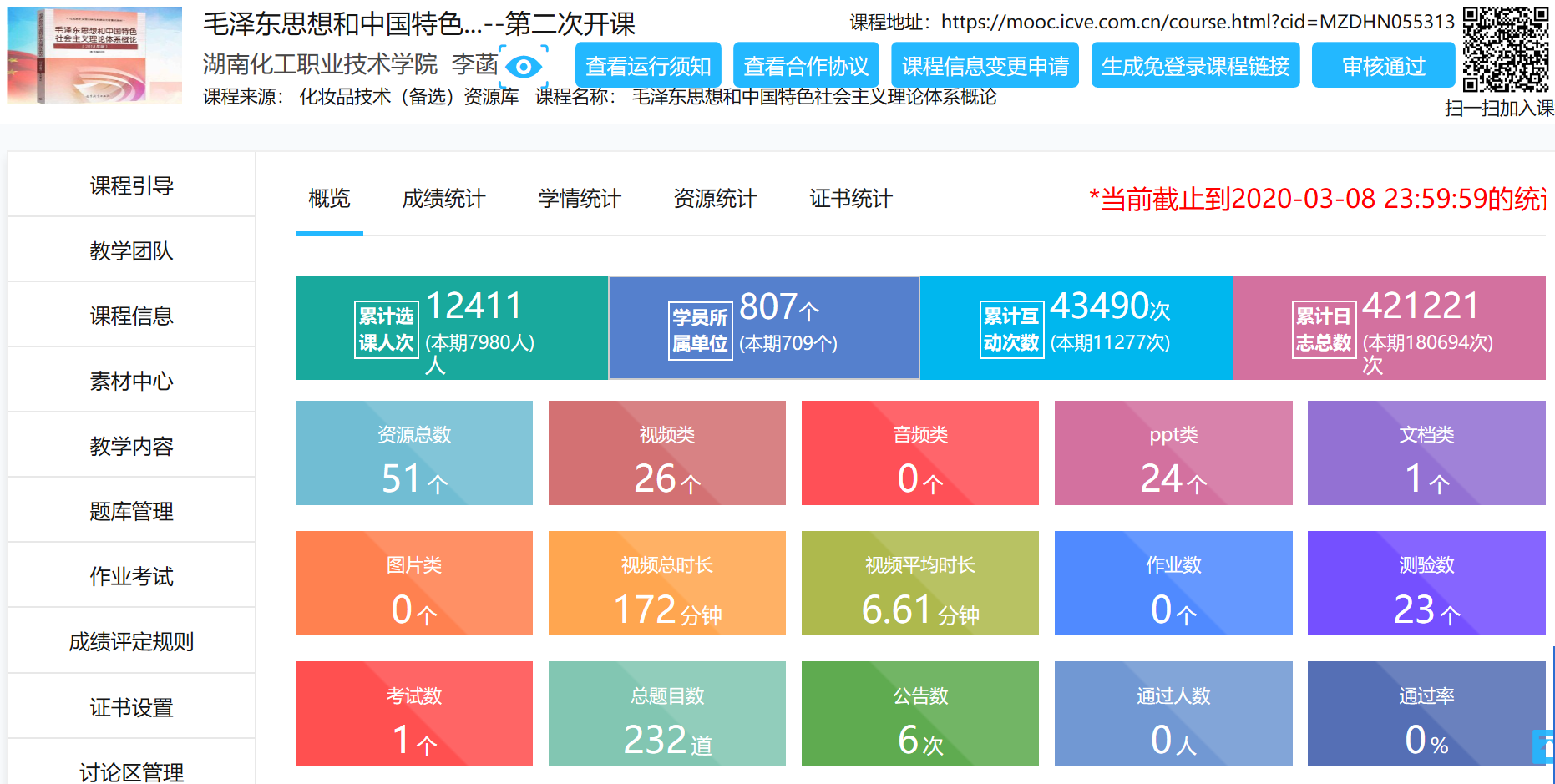The height and width of the screenshot is (784, 1555).
Task: Click the blue floating icon at bottom right
Action: click(x=1545, y=746)
